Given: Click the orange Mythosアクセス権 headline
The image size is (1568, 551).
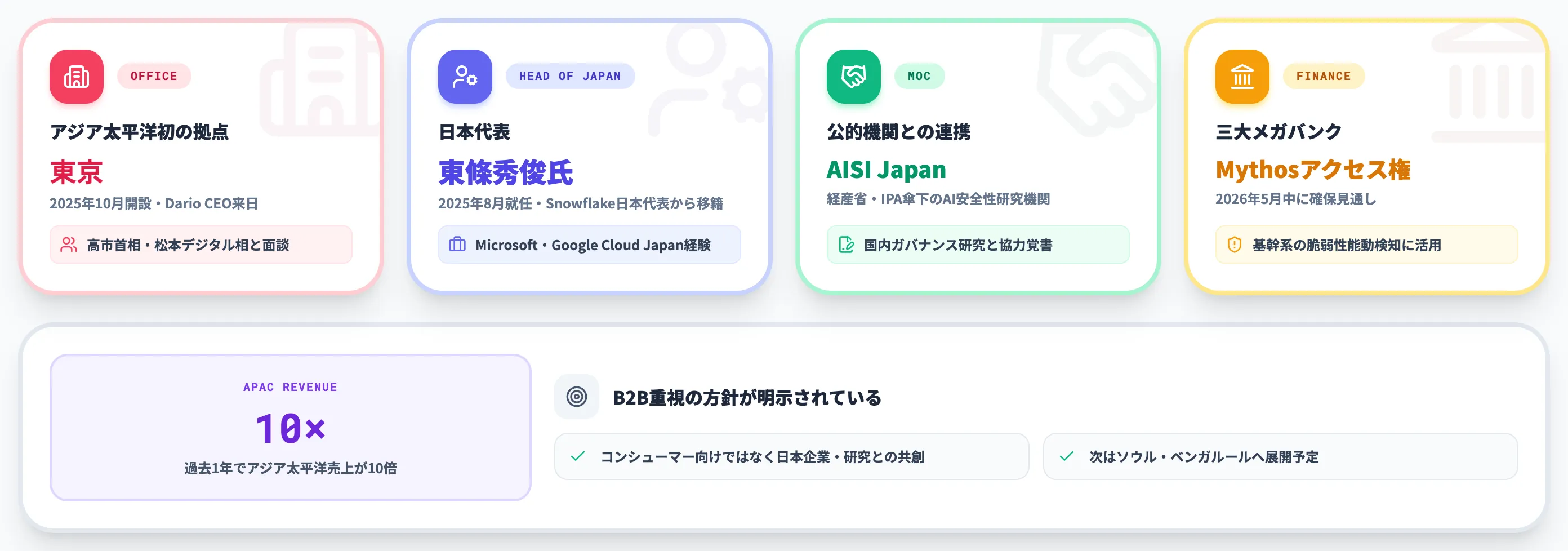Looking at the screenshot, I should (1313, 169).
